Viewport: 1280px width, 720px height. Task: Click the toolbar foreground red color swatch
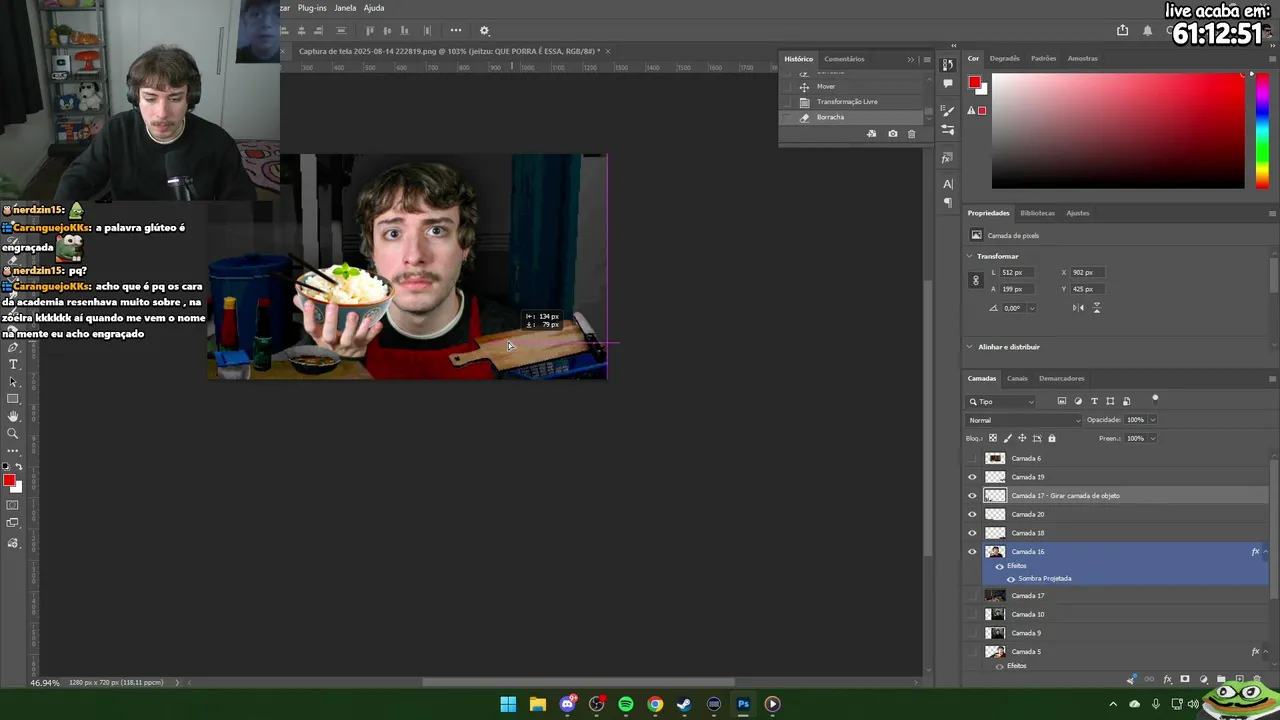pos(9,481)
